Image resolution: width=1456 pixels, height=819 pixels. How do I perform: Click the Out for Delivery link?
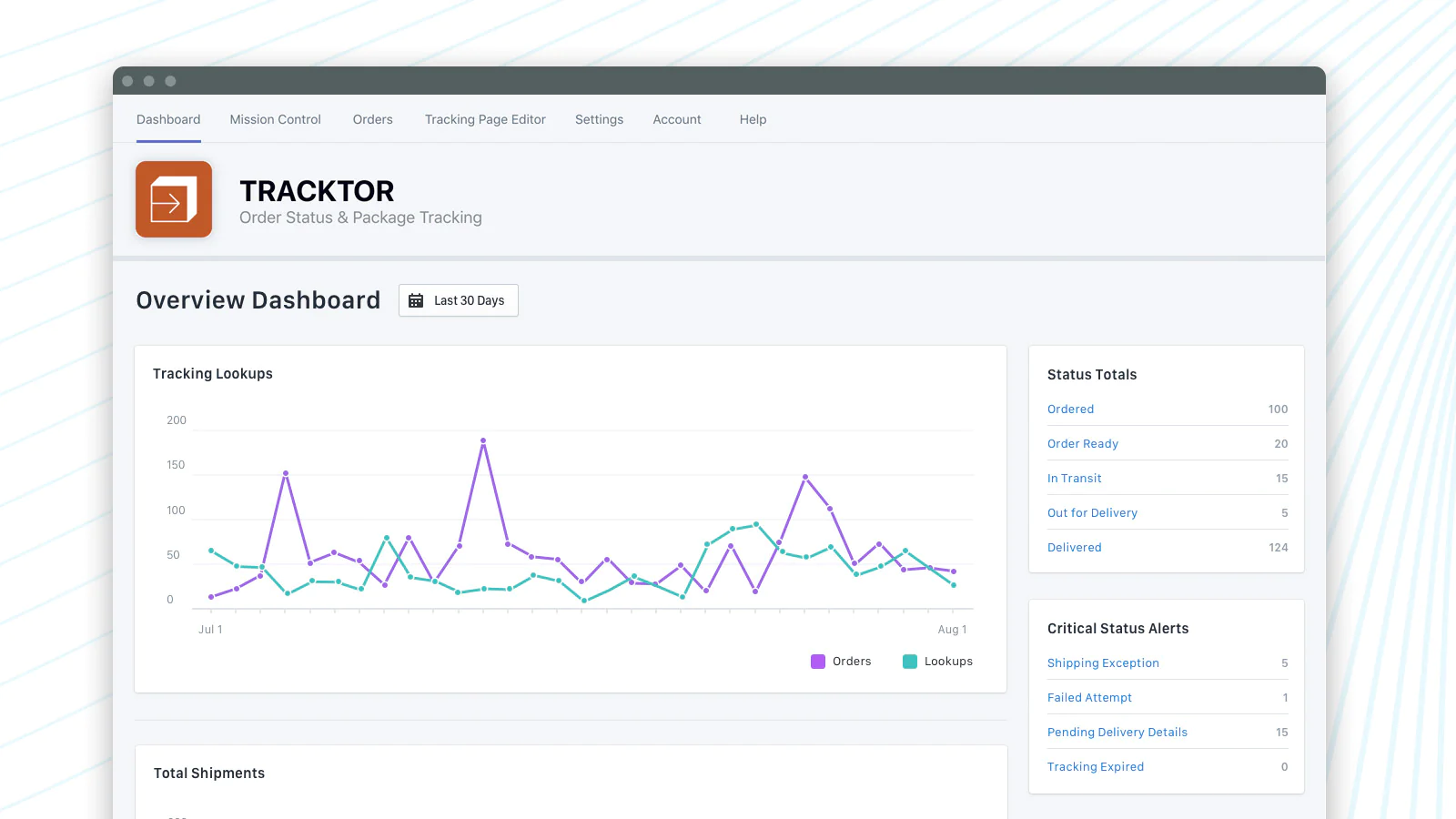tap(1092, 513)
